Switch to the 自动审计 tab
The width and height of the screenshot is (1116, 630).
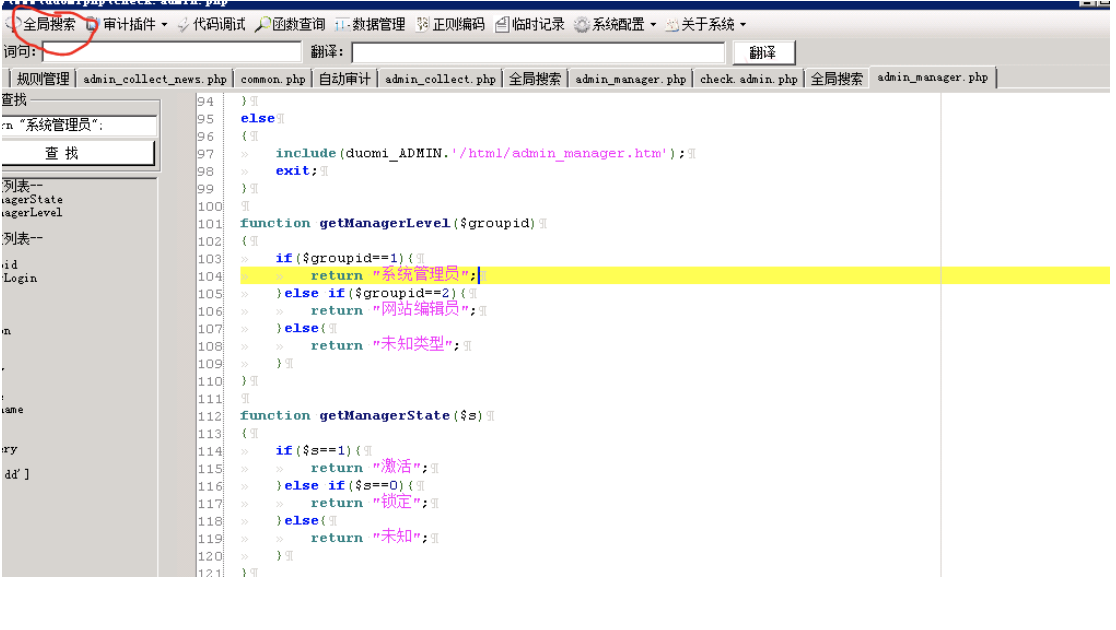(344, 79)
